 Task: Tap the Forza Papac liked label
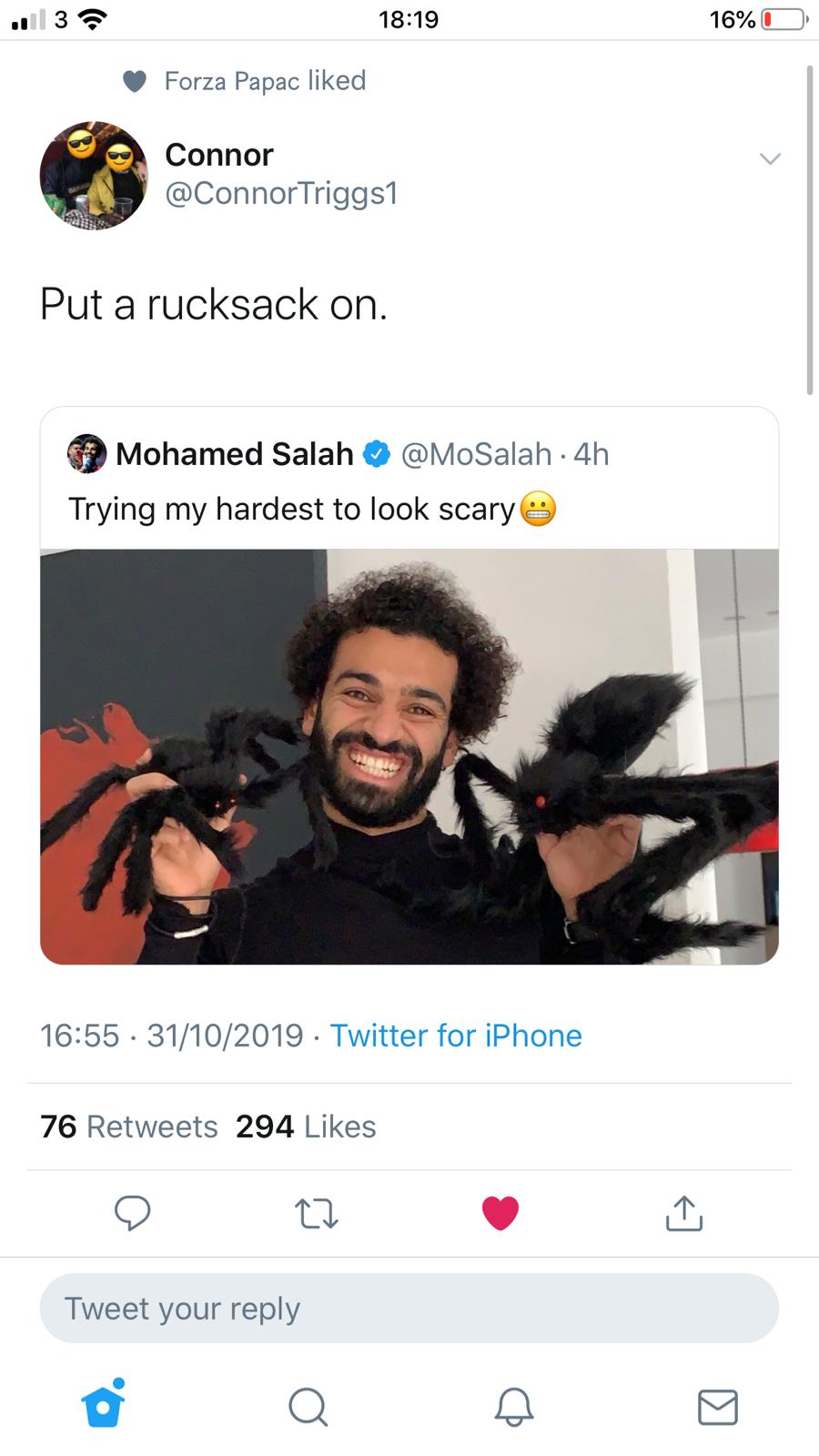pos(265,81)
